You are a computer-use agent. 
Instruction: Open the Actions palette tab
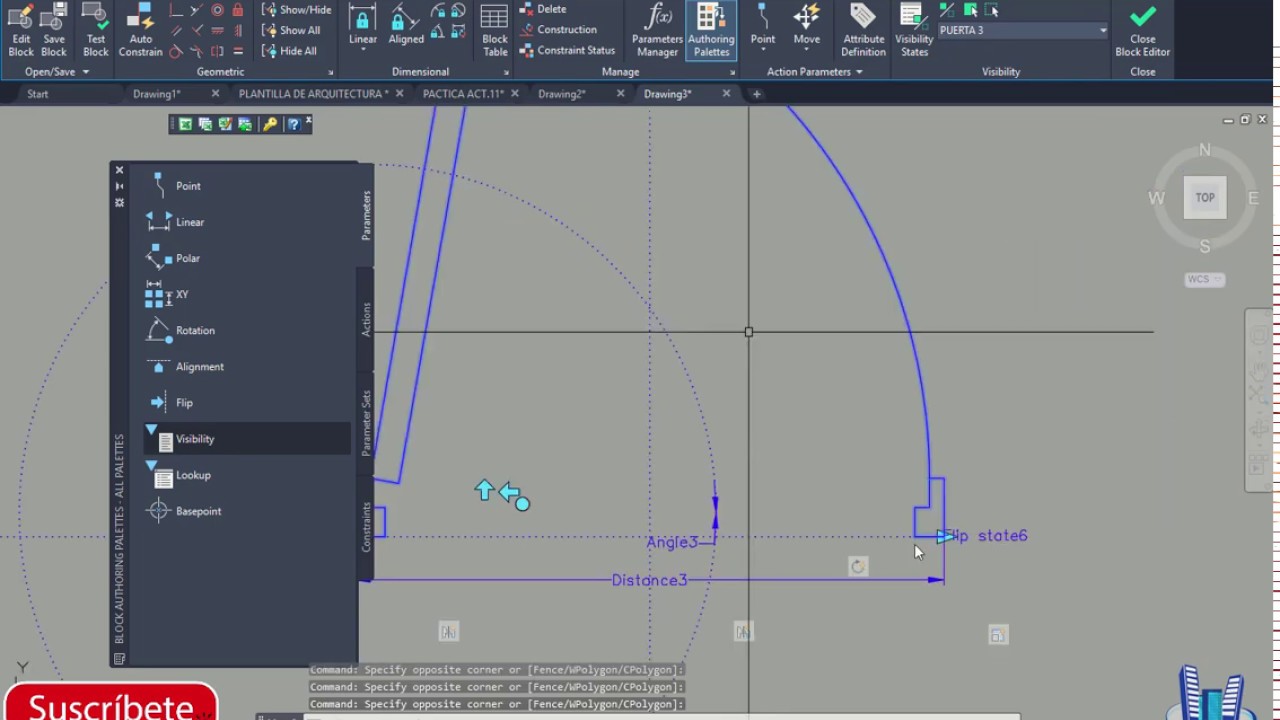pos(366,319)
